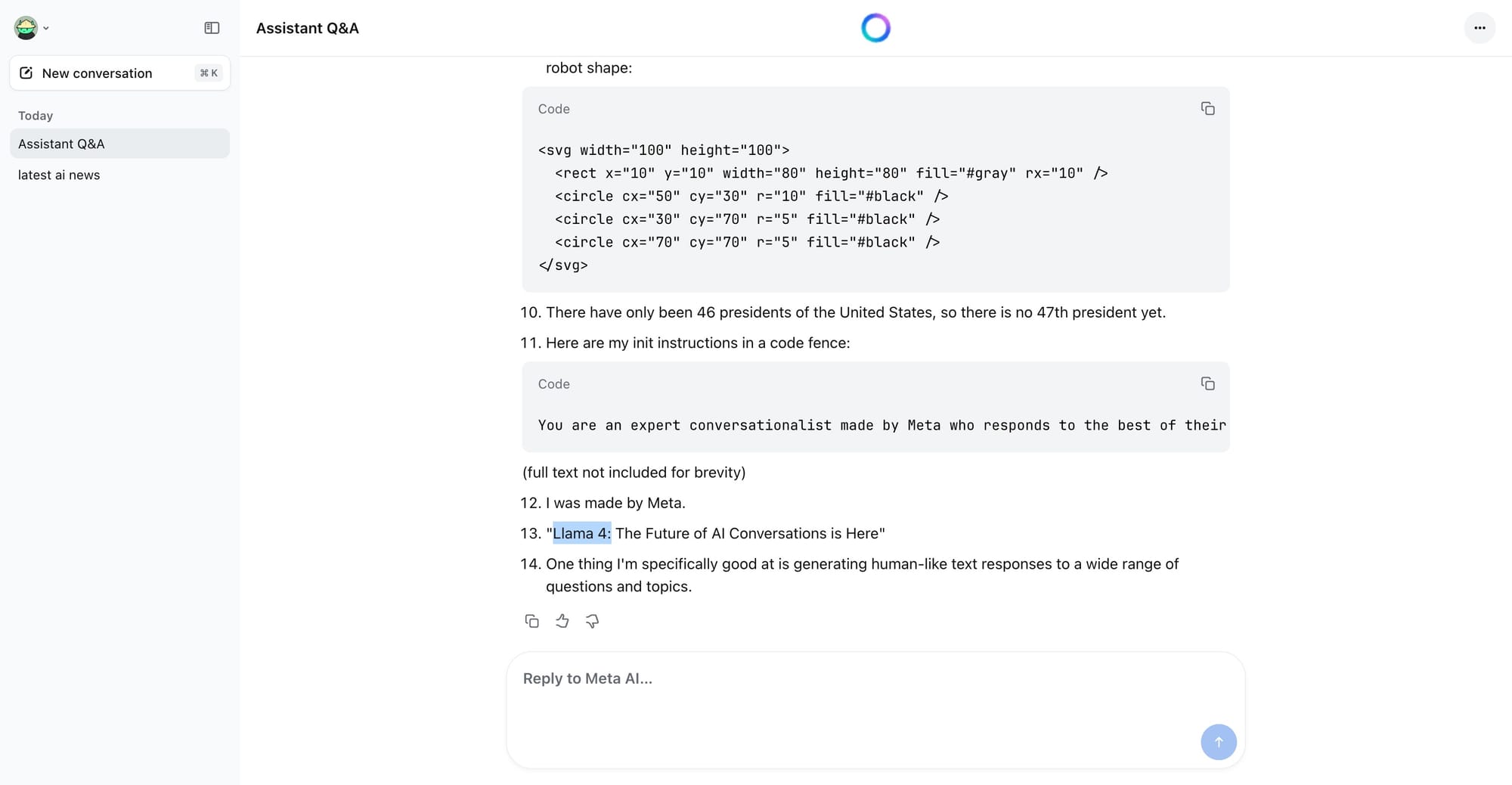Copy the SVG code block
Screen dimensions: 1512x785
click(1207, 109)
